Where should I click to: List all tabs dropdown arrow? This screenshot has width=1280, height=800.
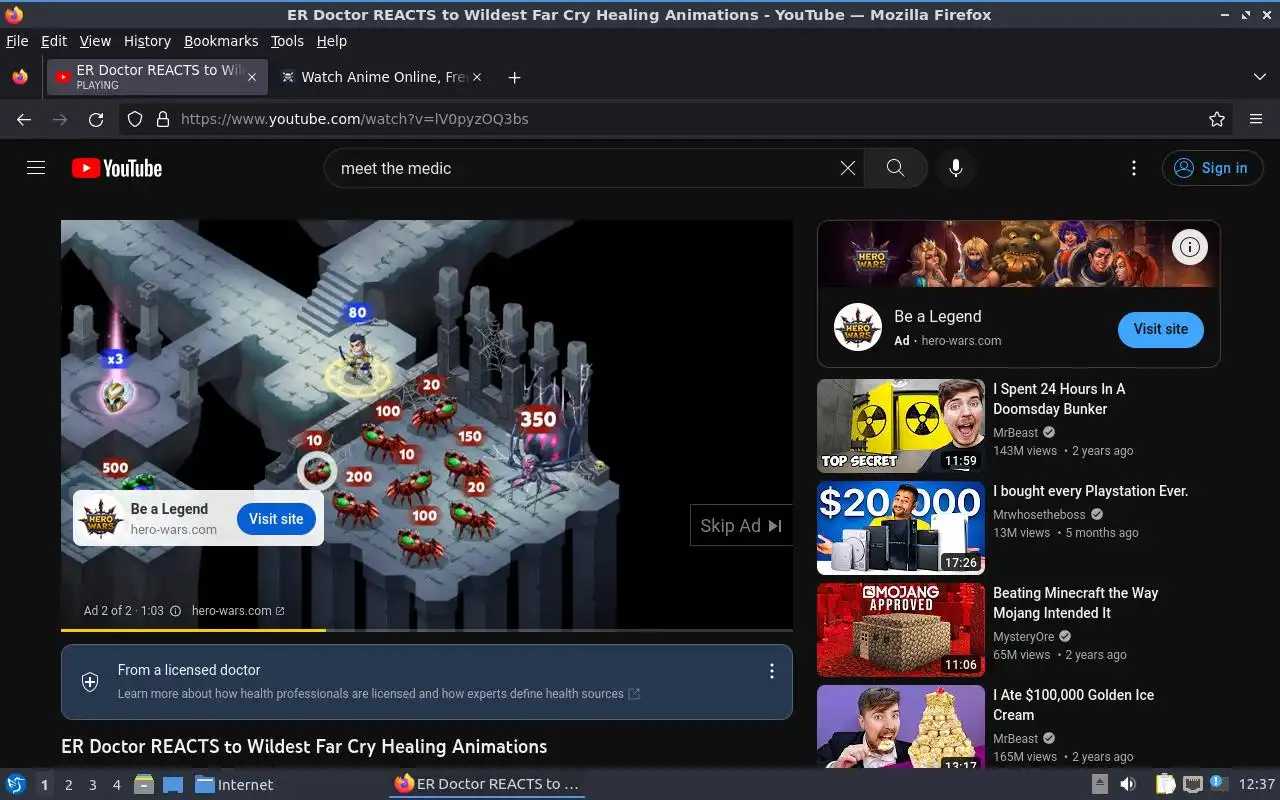[1260, 77]
